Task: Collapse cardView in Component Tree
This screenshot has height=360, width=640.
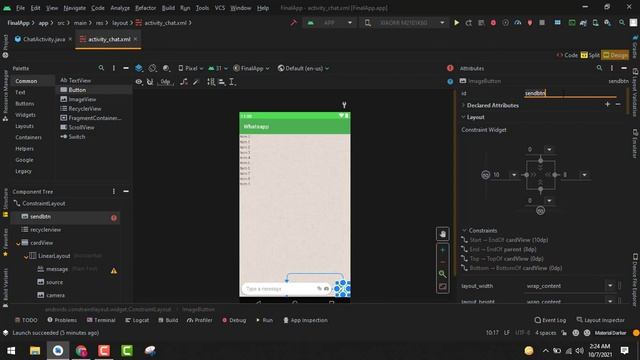Action: coord(18,243)
